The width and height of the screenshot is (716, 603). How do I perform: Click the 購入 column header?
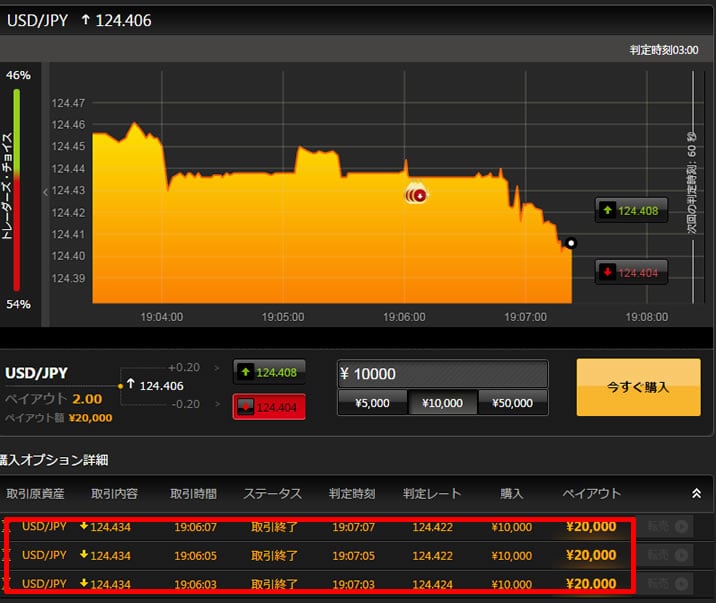511,493
